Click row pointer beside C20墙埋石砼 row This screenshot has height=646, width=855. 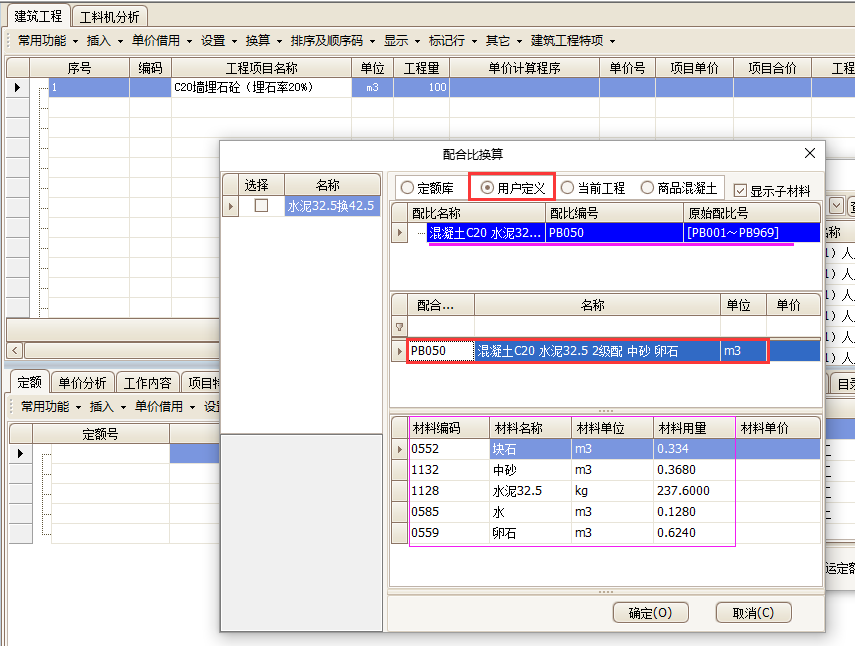(x=17, y=88)
